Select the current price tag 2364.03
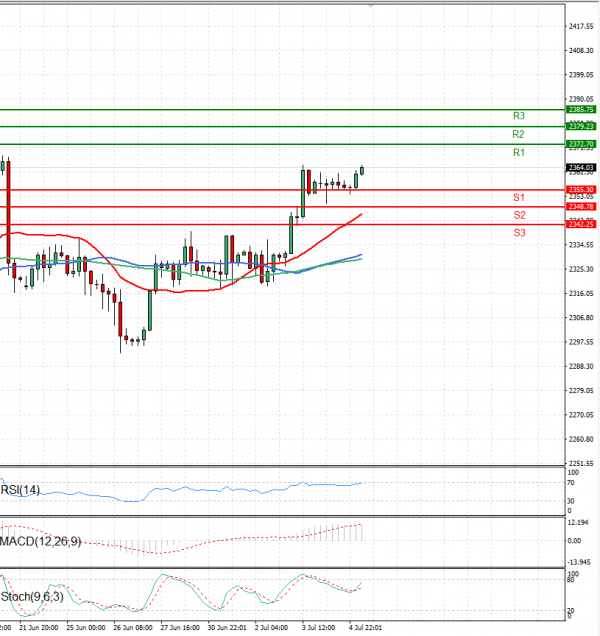Viewport: 600px width, 636px height. (x=581, y=168)
